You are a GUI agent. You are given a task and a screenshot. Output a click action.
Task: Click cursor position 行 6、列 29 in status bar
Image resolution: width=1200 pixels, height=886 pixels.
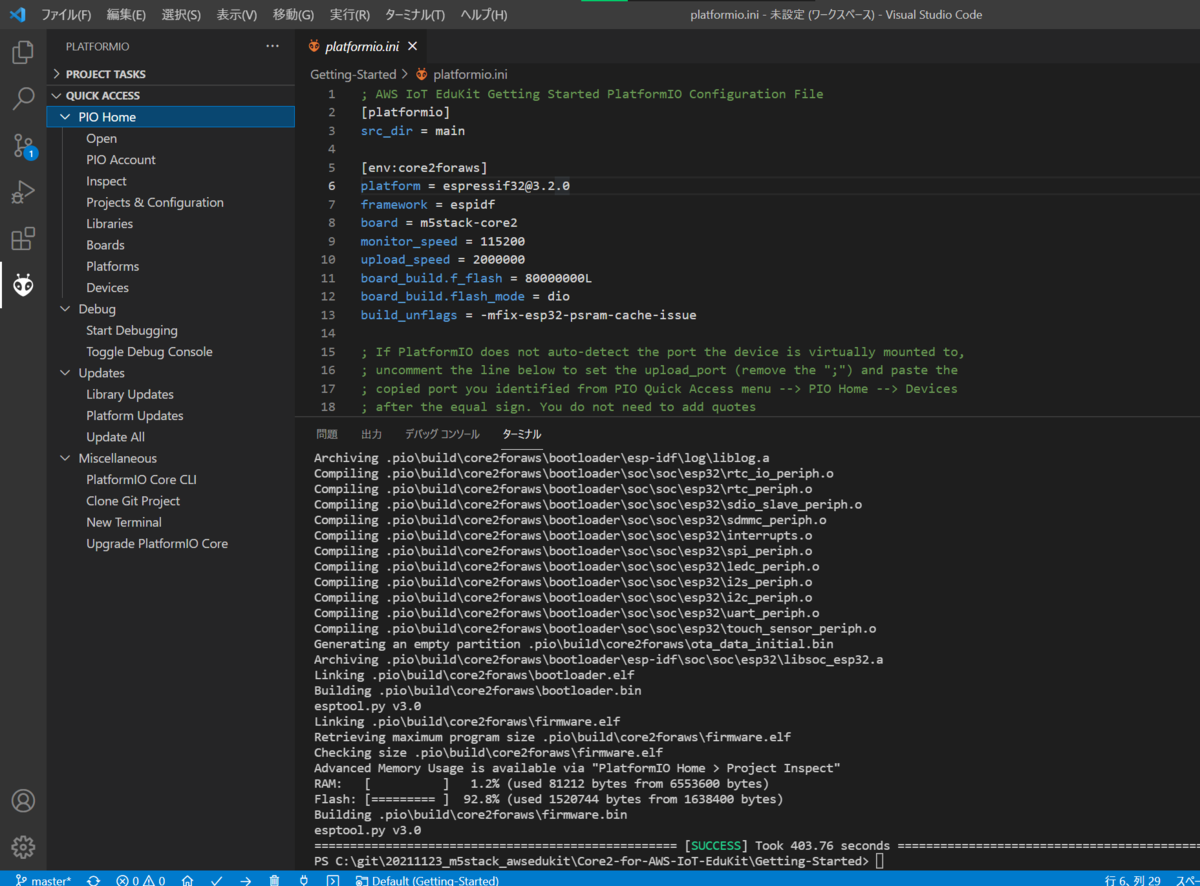[x=1133, y=880]
